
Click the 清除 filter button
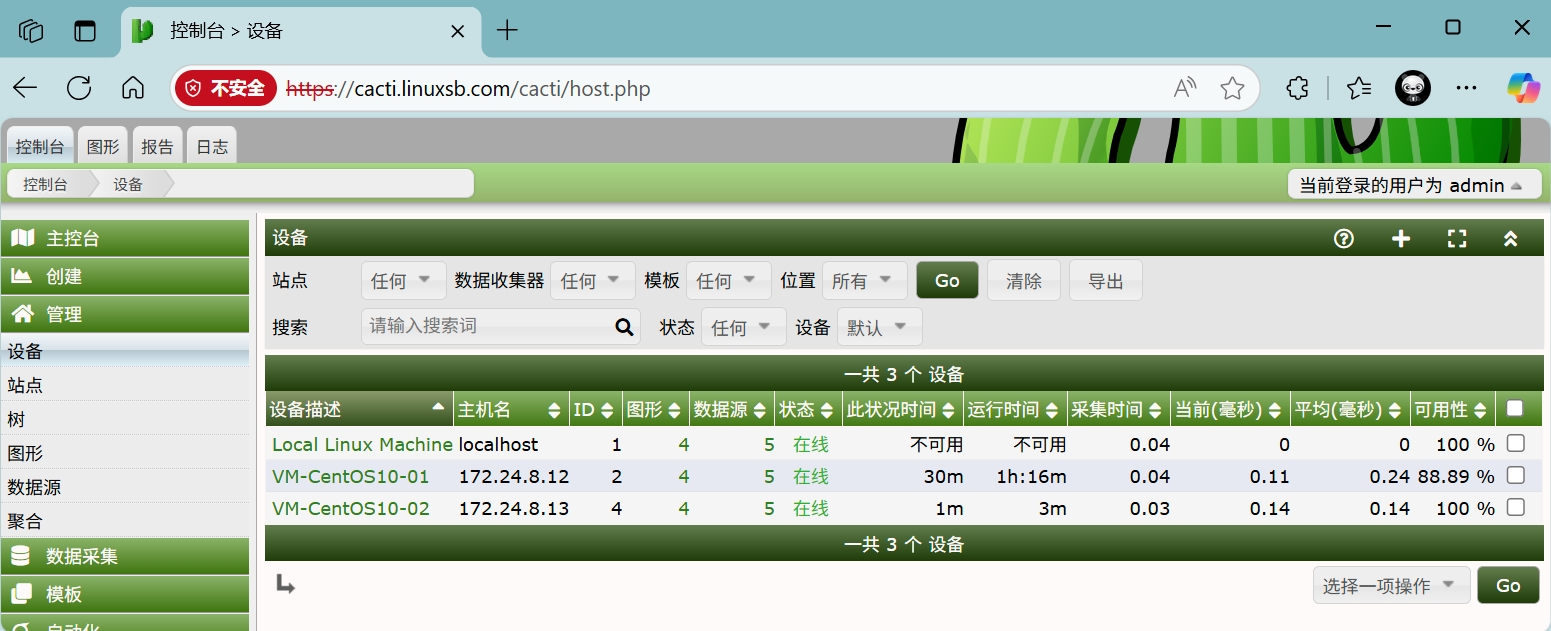click(x=1024, y=281)
